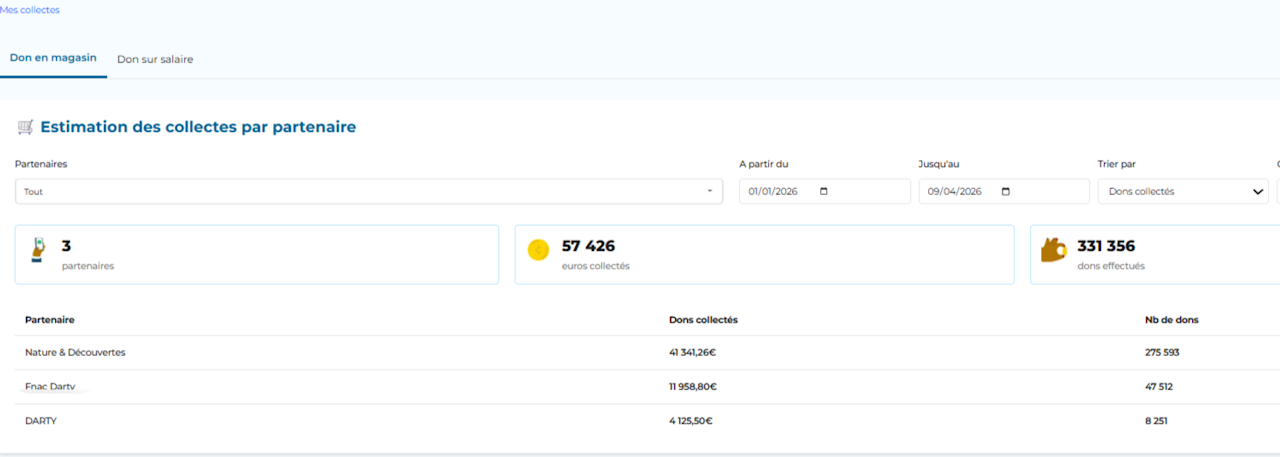The height and width of the screenshot is (457, 1280).
Task: Click the Jusqu'au date field
Action: pyautogui.click(x=1004, y=191)
